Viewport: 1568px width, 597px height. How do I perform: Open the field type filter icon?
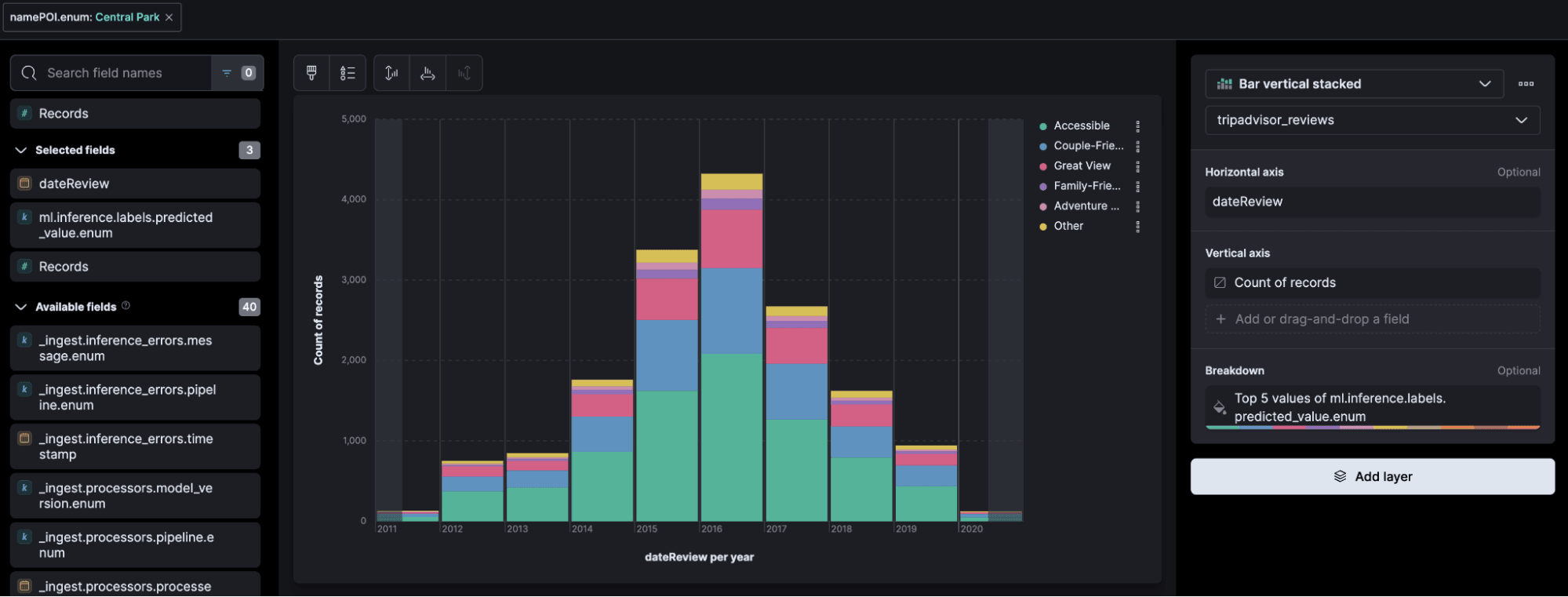(x=238, y=73)
